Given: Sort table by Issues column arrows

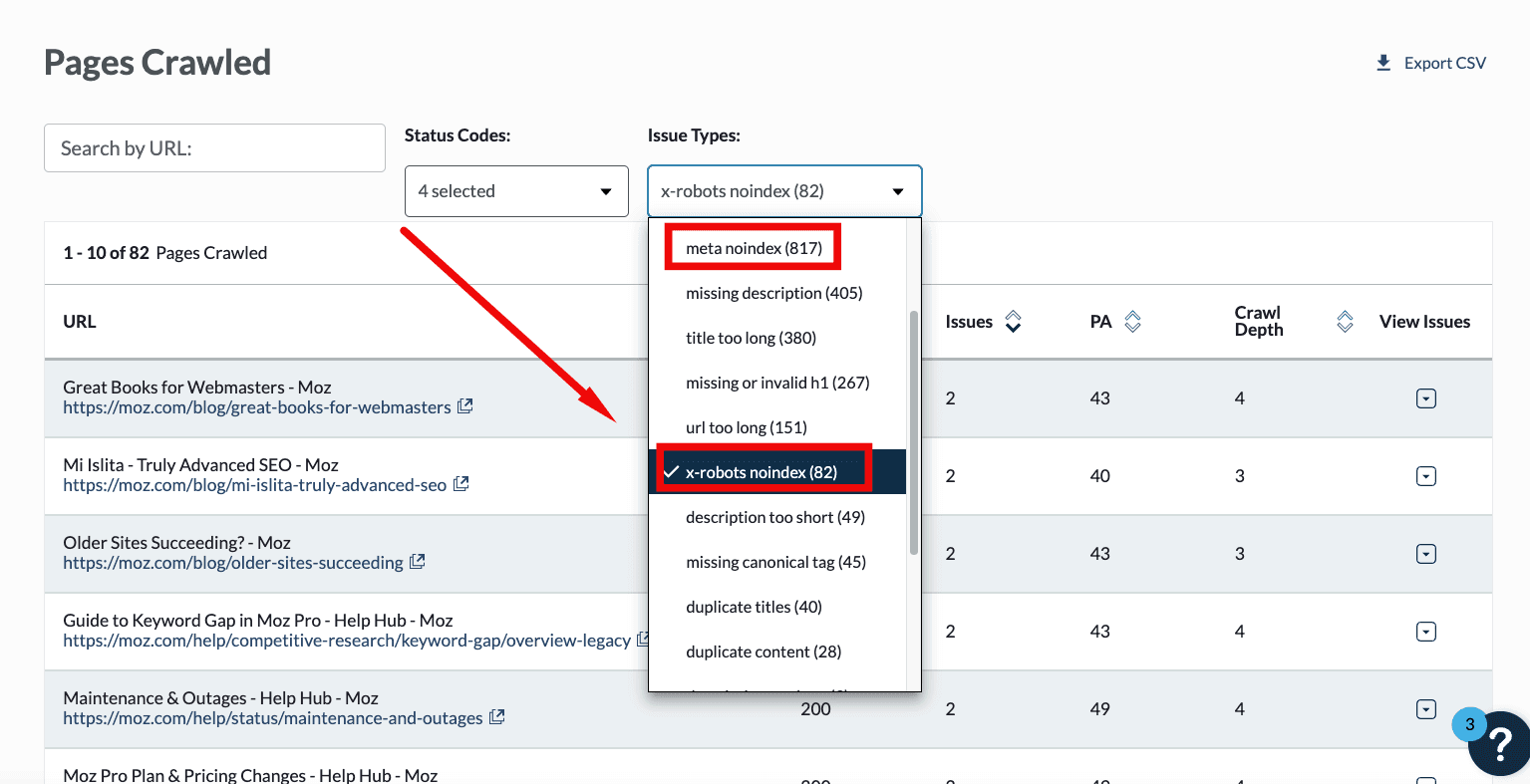Looking at the screenshot, I should click(x=1013, y=322).
